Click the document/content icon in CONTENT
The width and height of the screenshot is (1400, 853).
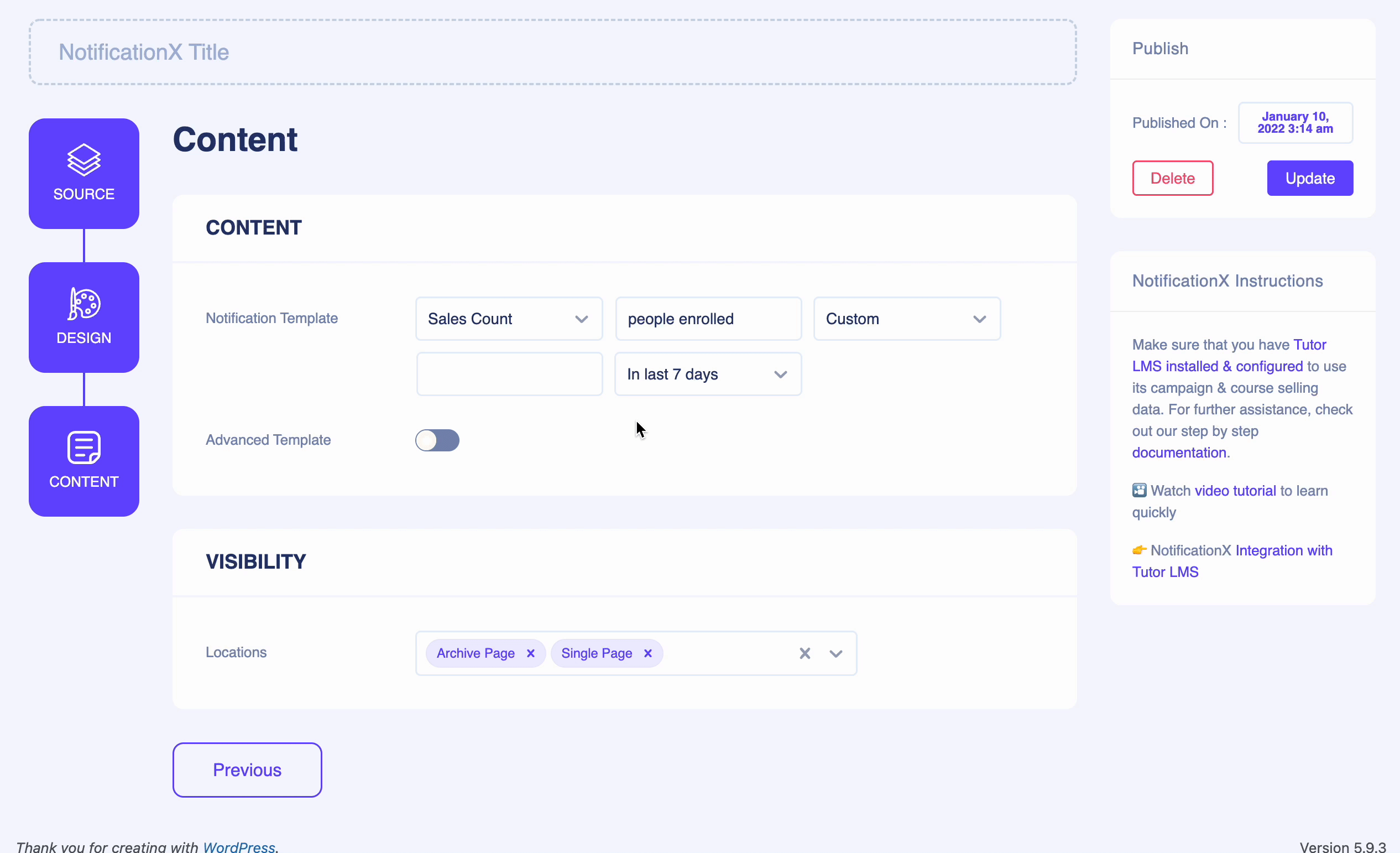click(x=84, y=449)
